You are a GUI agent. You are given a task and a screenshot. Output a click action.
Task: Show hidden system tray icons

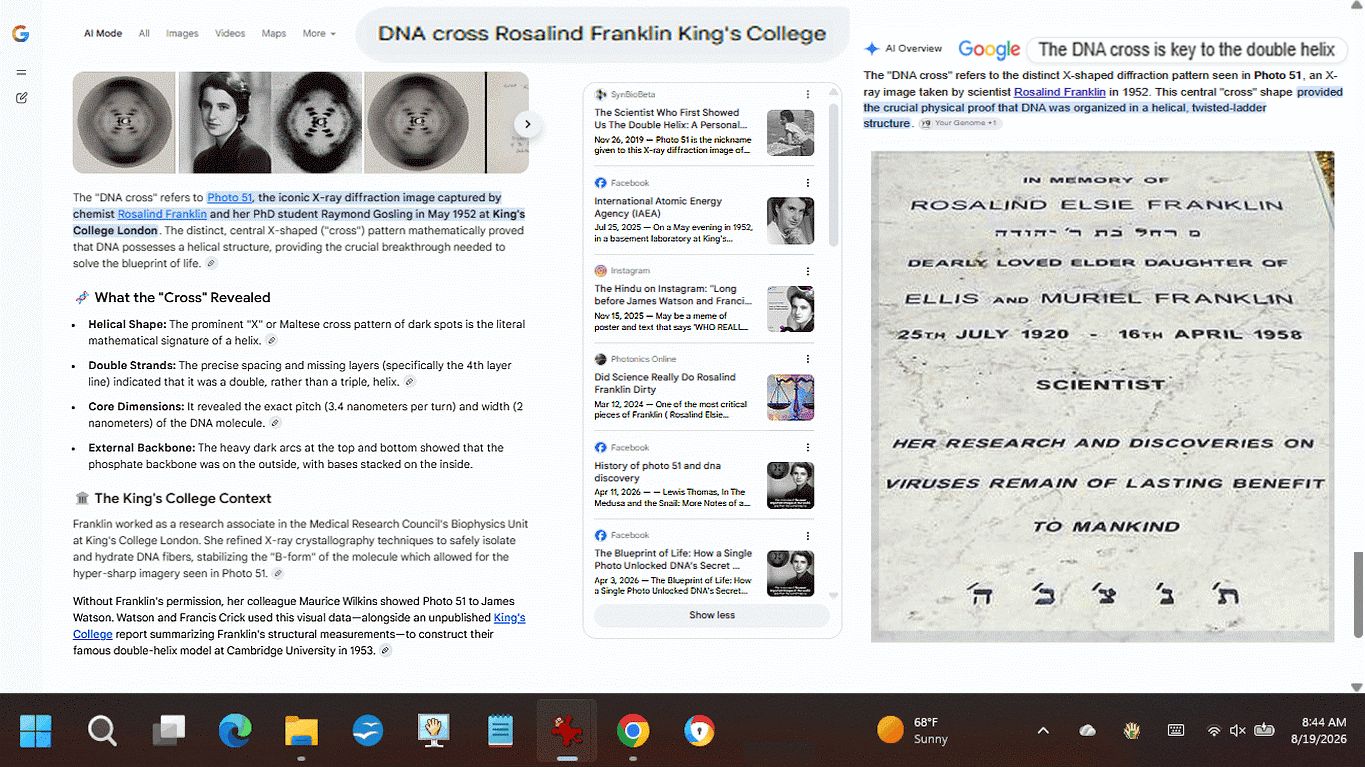(1043, 731)
